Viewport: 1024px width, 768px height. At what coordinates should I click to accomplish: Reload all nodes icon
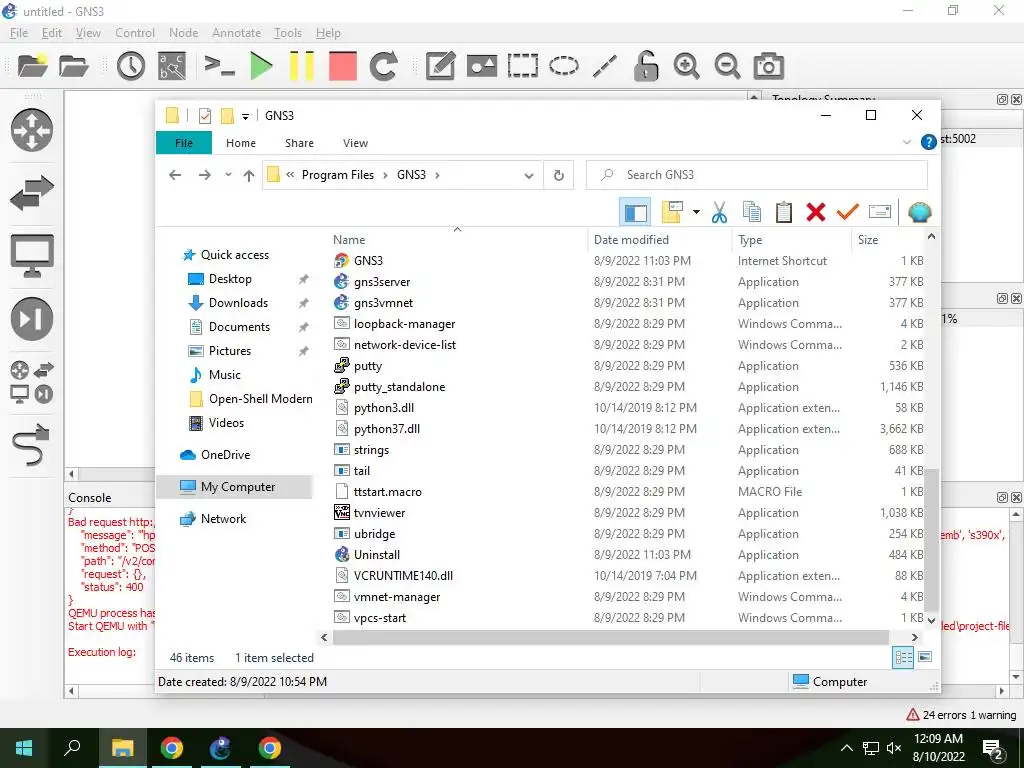coord(383,66)
